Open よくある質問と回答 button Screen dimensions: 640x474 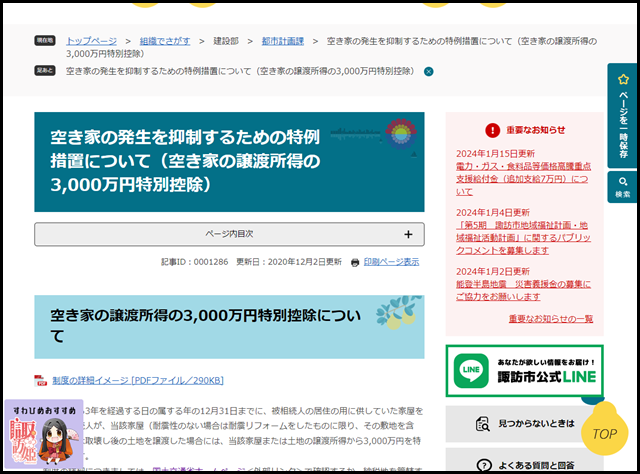coord(524,461)
